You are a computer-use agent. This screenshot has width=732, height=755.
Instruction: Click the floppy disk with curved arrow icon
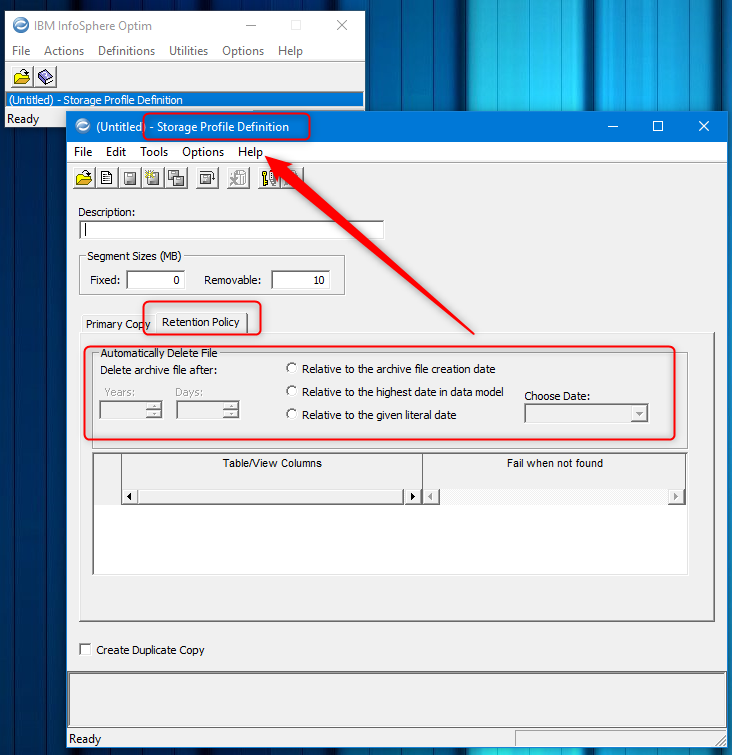(208, 178)
